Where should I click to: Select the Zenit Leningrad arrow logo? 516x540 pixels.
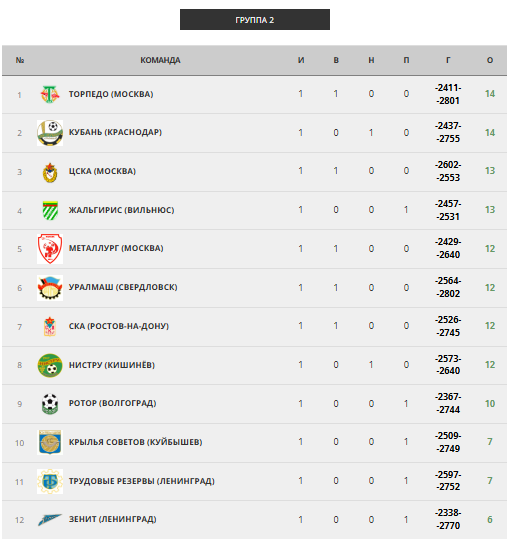(x=50, y=520)
